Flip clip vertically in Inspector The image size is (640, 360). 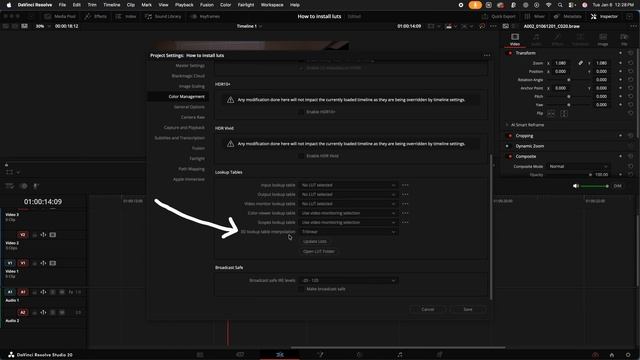pos(564,113)
